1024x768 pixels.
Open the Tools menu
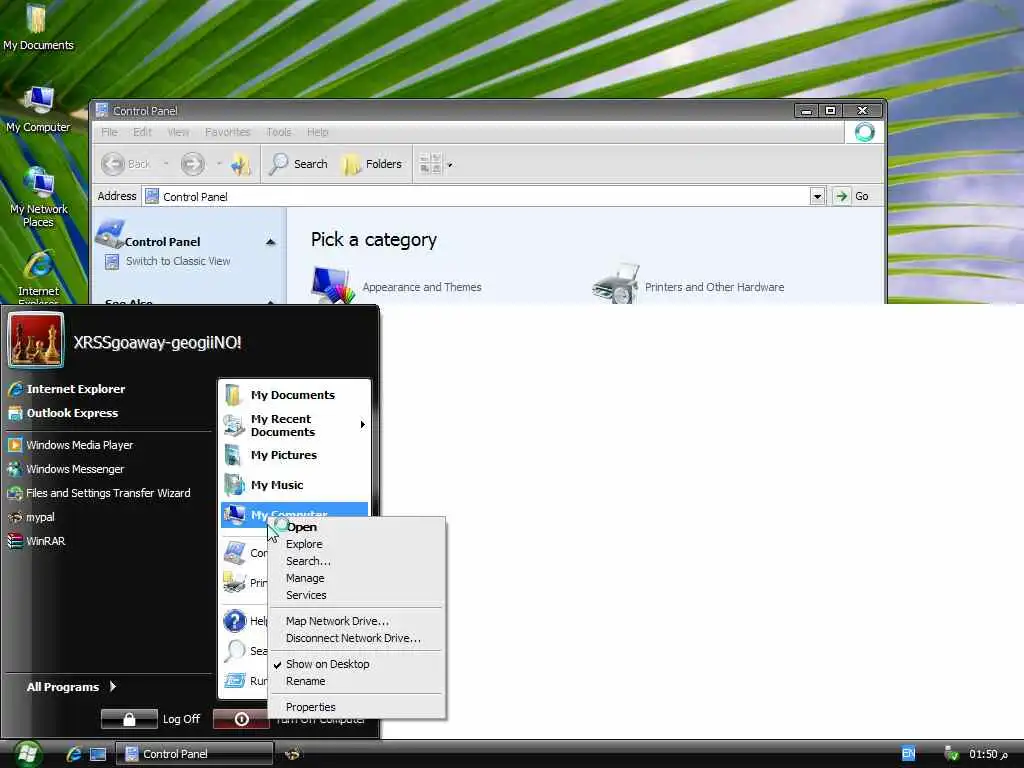coord(279,132)
